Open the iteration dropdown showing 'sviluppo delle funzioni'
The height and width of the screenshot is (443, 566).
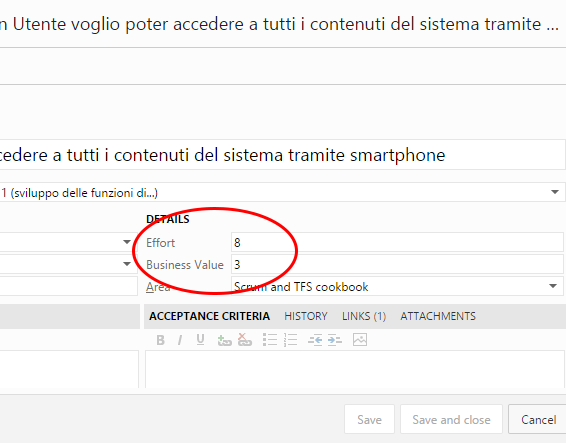point(555,192)
